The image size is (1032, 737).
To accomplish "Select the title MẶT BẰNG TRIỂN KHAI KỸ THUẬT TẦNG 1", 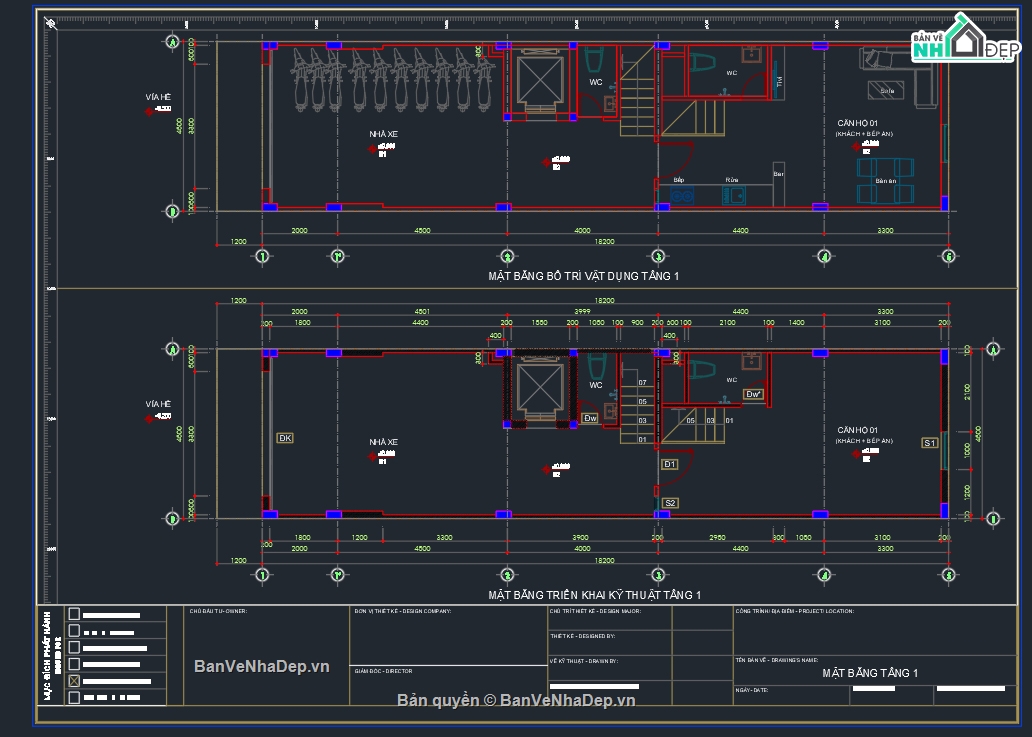I will pyautogui.click(x=594, y=595).
